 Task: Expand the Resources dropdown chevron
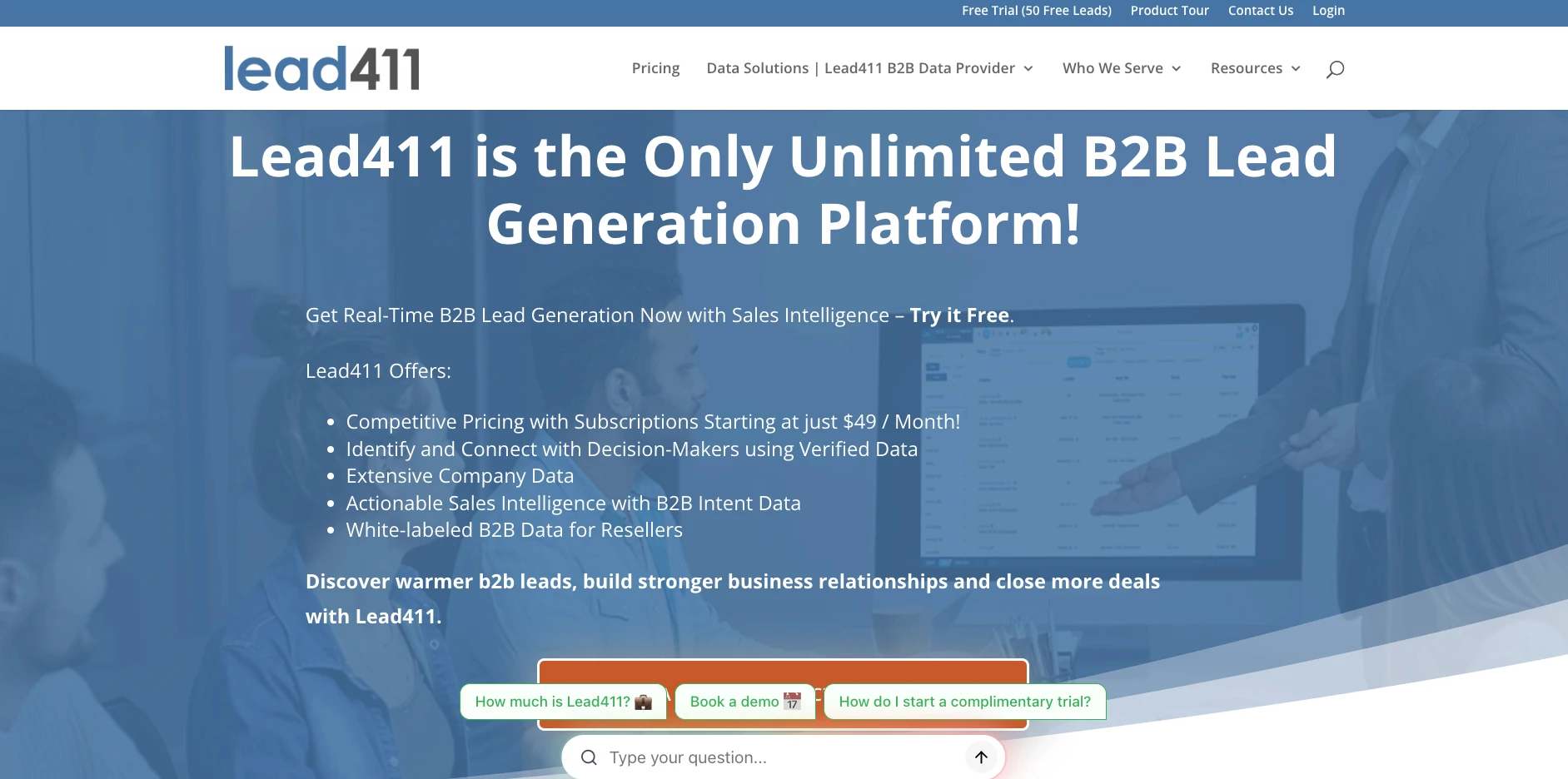point(1296,69)
